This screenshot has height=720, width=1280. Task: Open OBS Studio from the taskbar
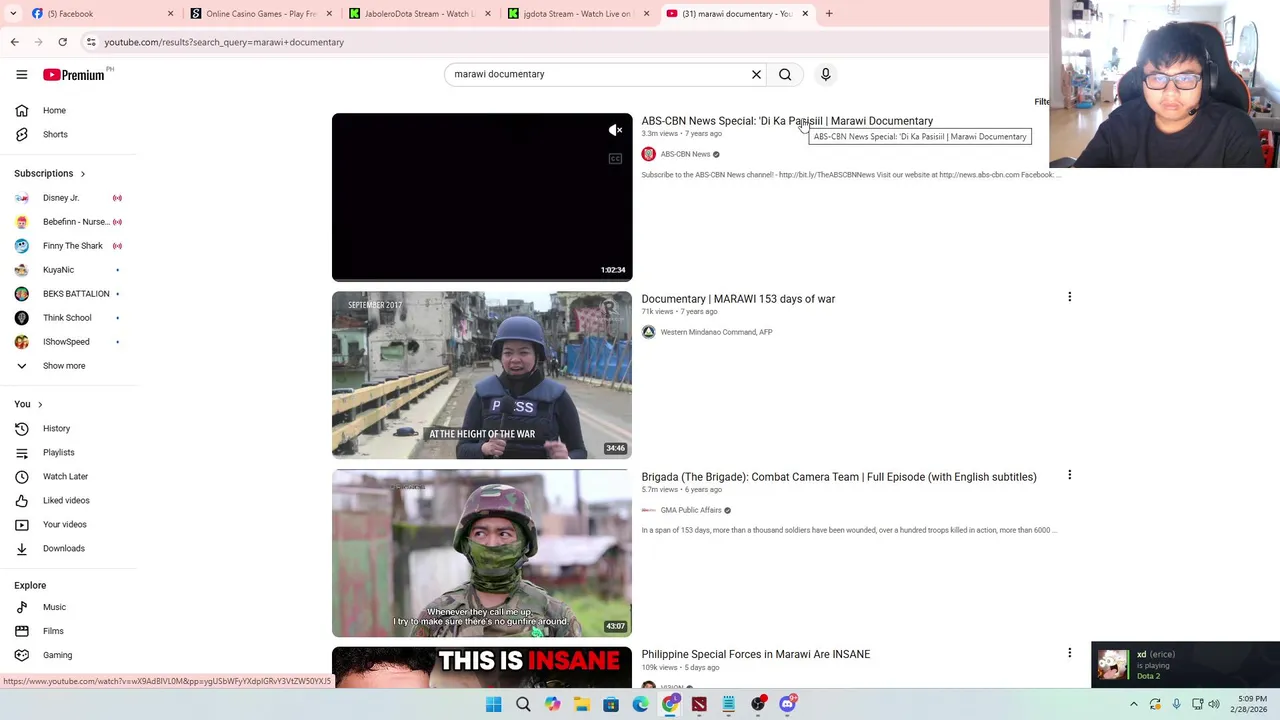tap(758, 704)
